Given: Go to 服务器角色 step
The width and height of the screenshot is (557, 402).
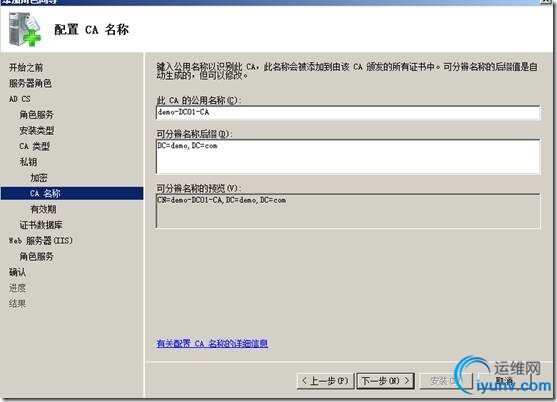Looking at the screenshot, I should coord(30,83).
